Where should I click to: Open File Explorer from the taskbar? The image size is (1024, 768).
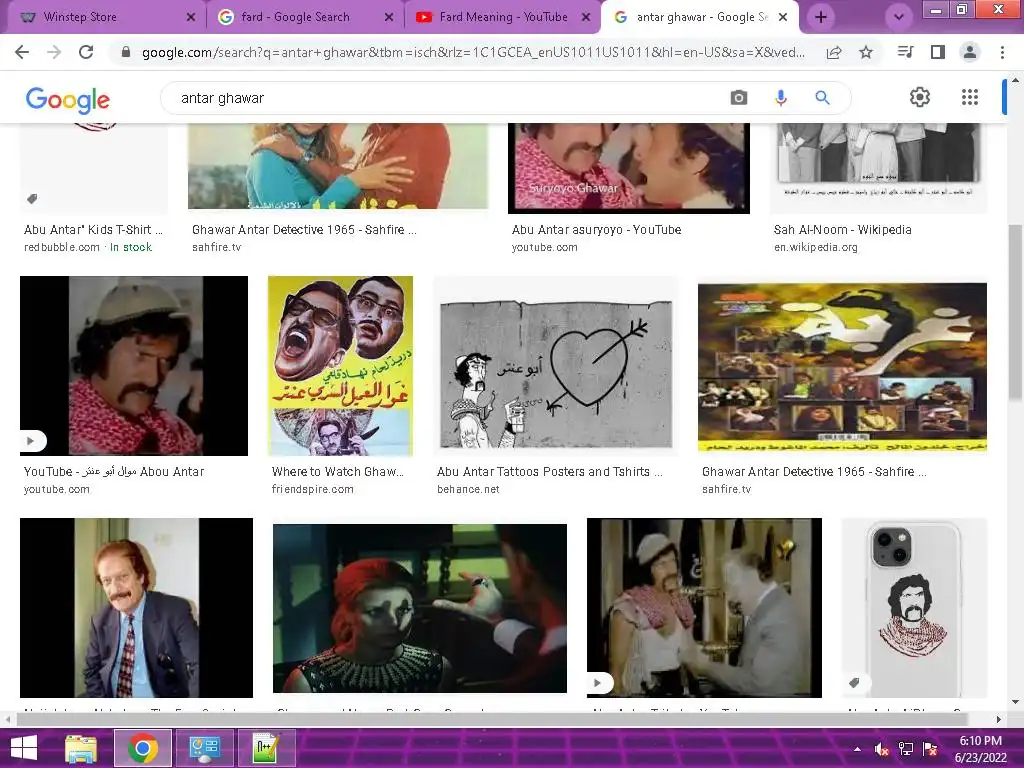(x=81, y=748)
